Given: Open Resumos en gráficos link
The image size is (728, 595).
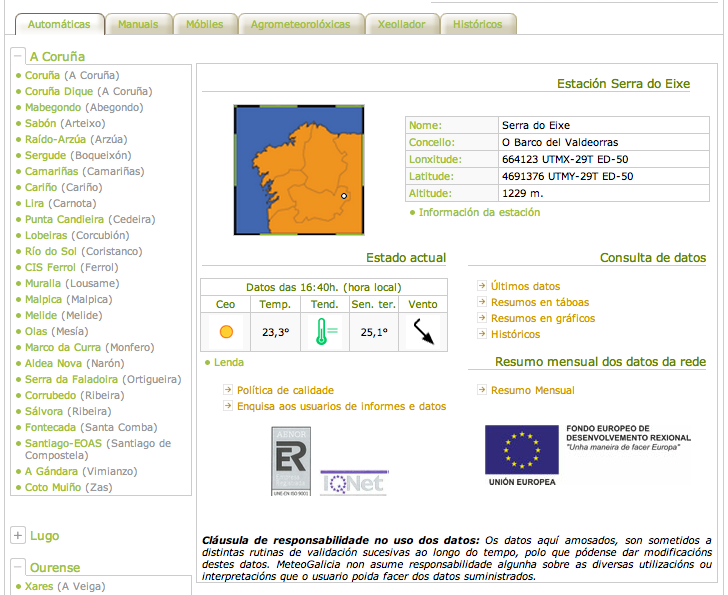Looking at the screenshot, I should (x=543, y=318).
